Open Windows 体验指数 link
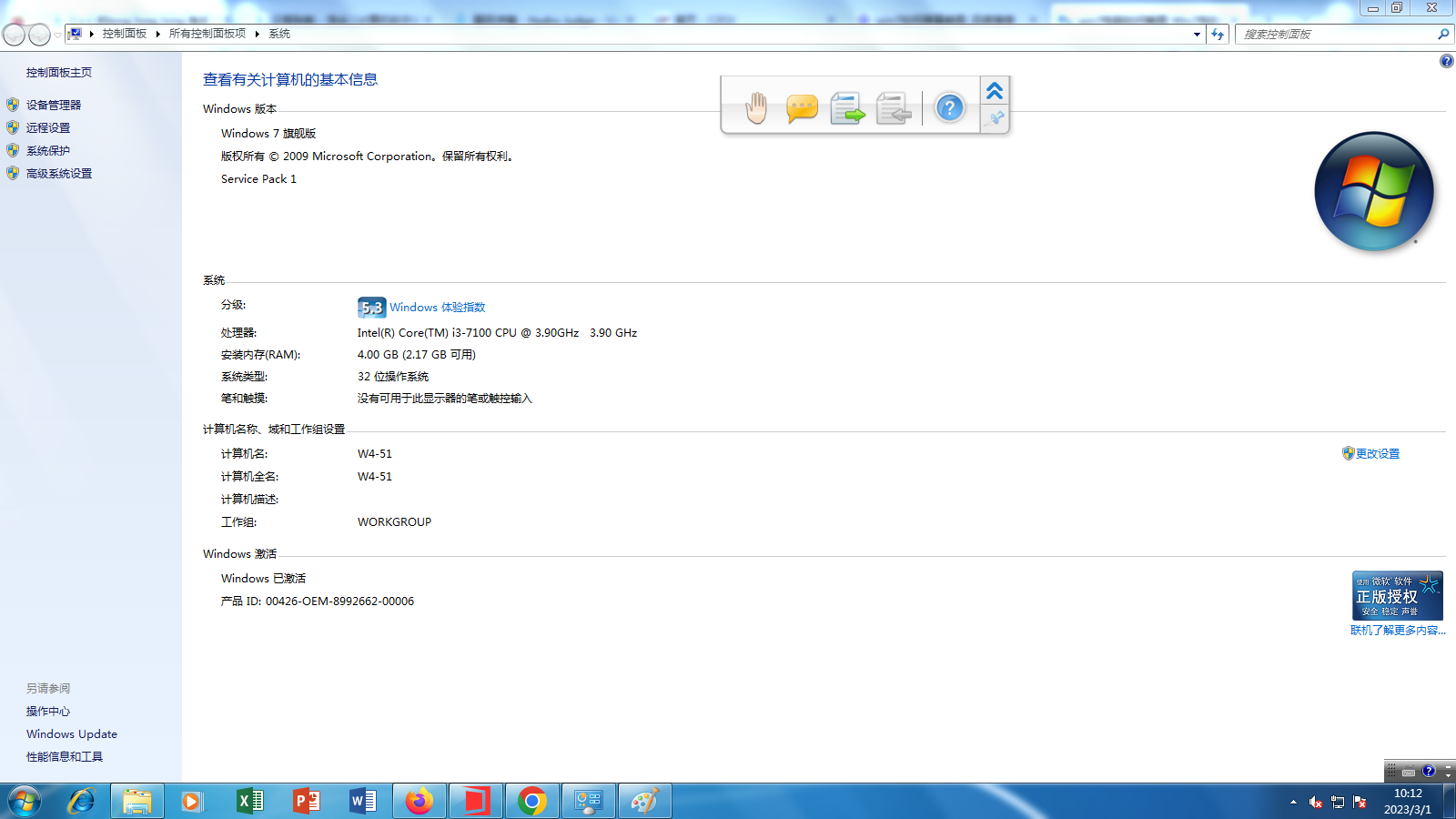The width and height of the screenshot is (1456, 819). pyautogui.click(x=438, y=308)
